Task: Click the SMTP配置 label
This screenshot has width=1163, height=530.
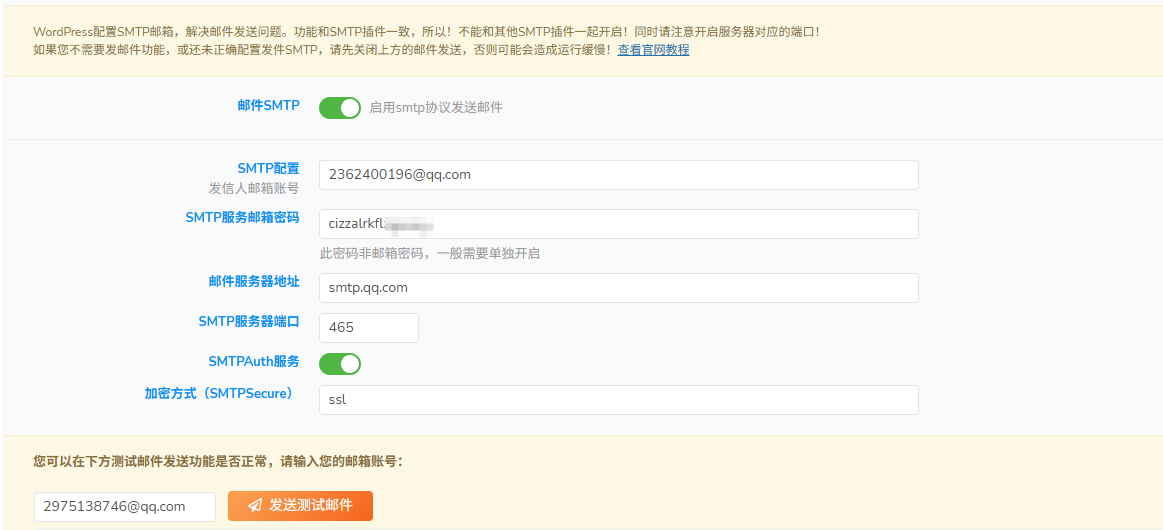Action: coord(268,168)
